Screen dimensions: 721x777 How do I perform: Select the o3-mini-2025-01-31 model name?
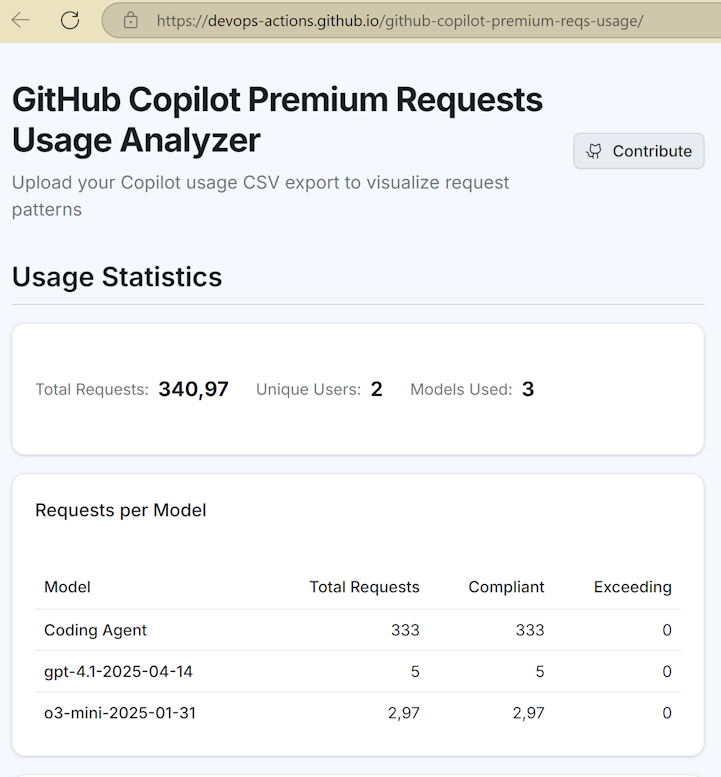tap(119, 713)
